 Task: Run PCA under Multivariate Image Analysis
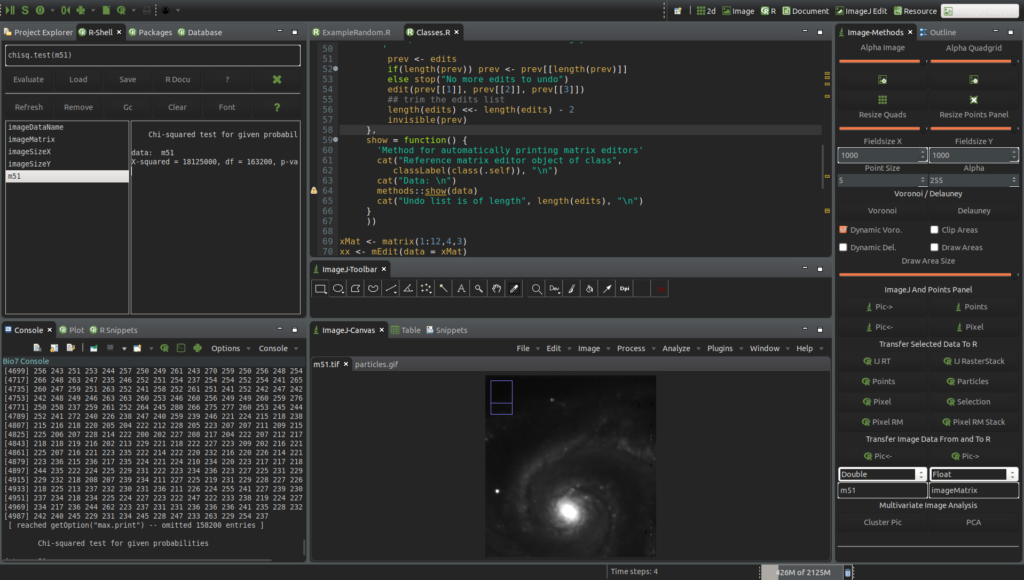tap(975, 521)
